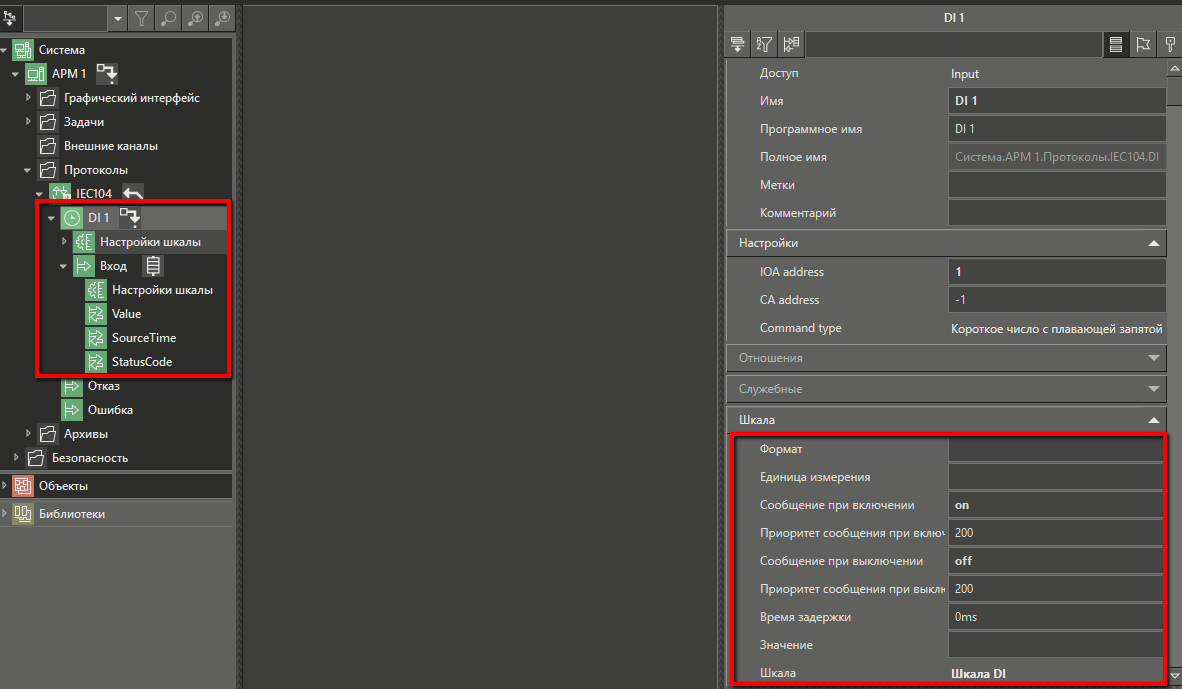Open the dropdown arrow of the tree search box
The image size is (1182, 689).
118,18
